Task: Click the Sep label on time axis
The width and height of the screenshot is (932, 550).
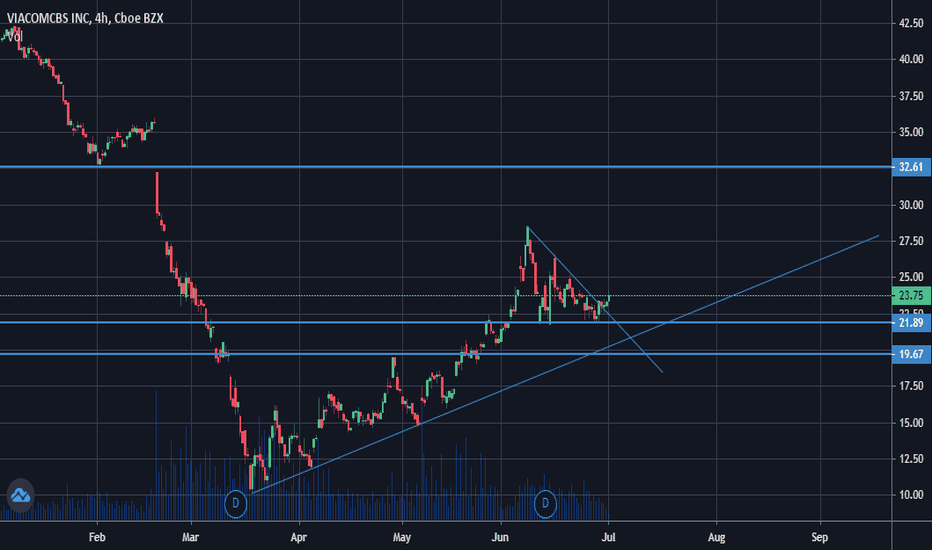Action: (x=819, y=538)
